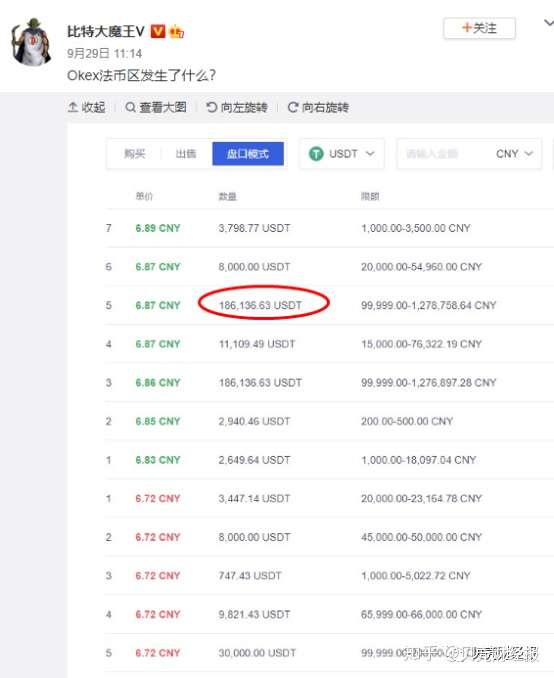This screenshot has width=554, height=678.
Task: Click the 6.83 CNY price
Action: click(158, 460)
